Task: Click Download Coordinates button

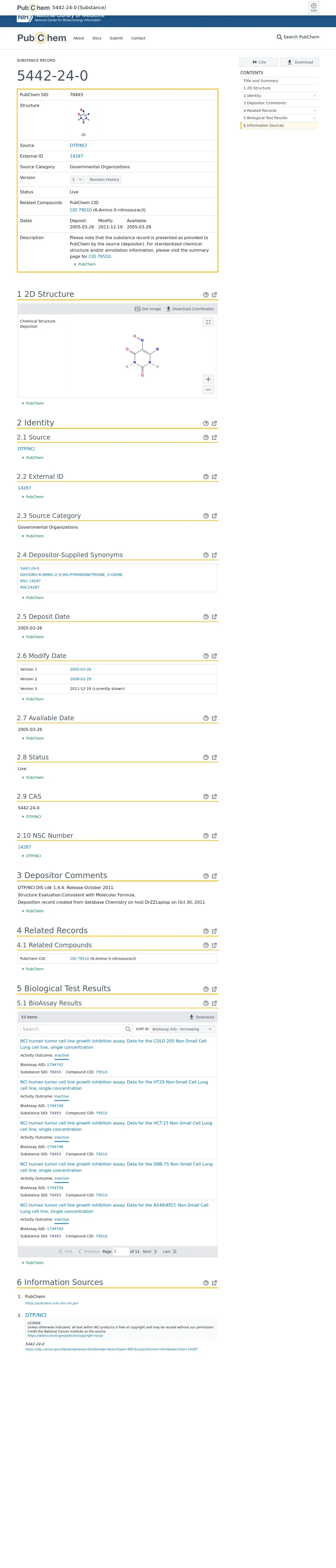Action: [190, 309]
